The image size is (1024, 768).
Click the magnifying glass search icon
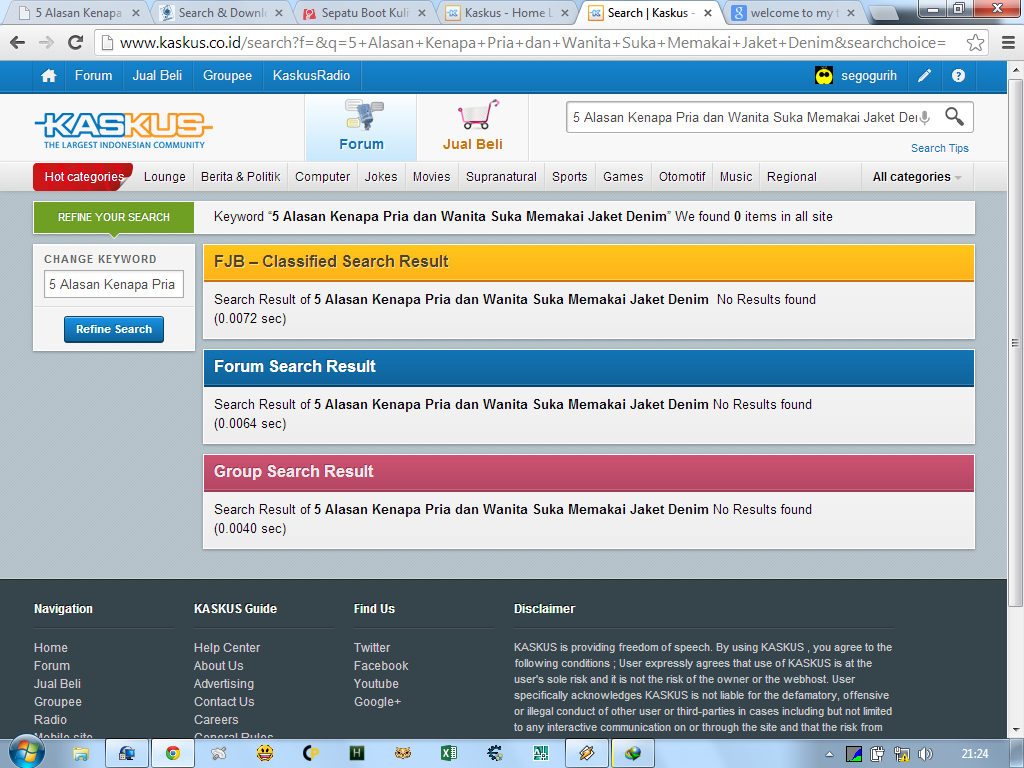pyautogui.click(x=954, y=117)
